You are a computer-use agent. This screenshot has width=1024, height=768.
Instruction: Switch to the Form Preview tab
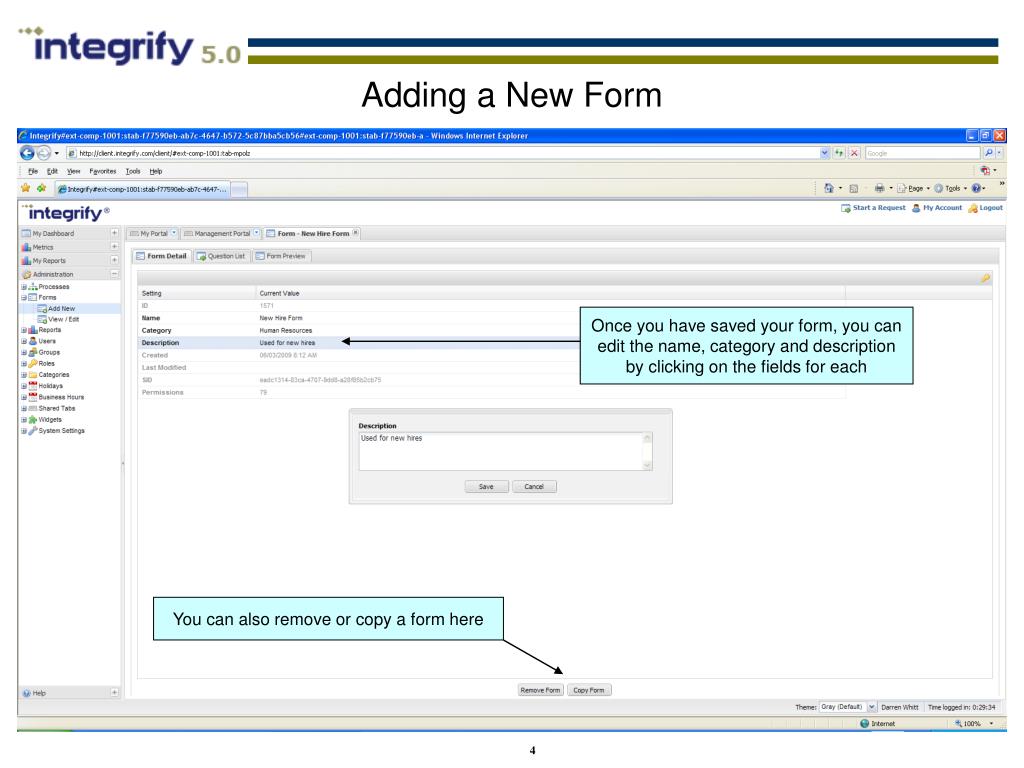(x=281, y=256)
